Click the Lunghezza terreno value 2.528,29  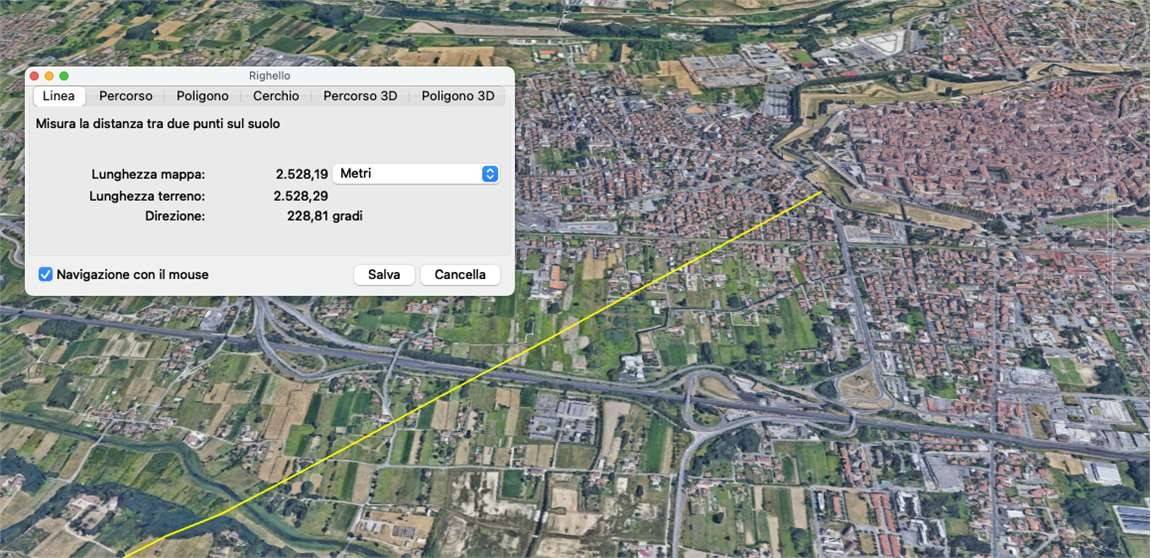pos(300,196)
